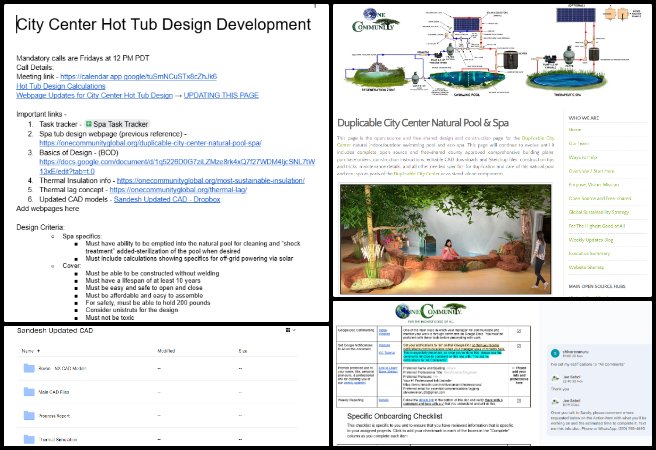Click the Thermal Simulation folder icon
656x450 pixels.
[27, 438]
